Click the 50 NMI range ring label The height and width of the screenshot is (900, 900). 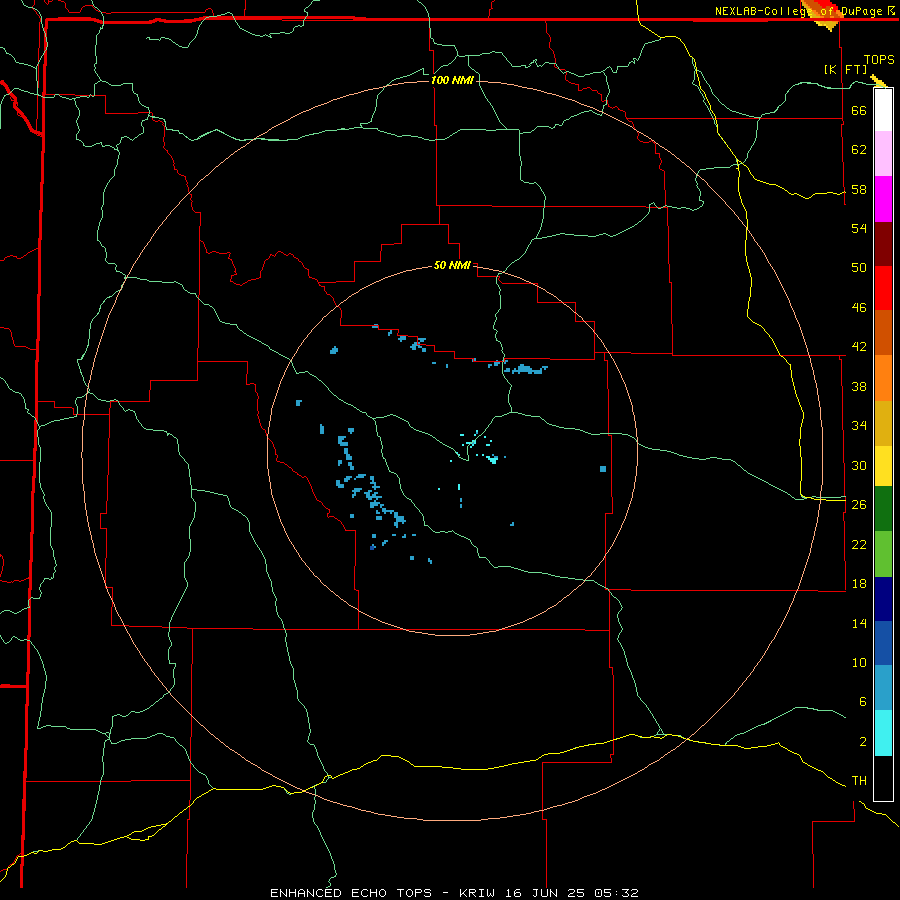pyautogui.click(x=452, y=265)
